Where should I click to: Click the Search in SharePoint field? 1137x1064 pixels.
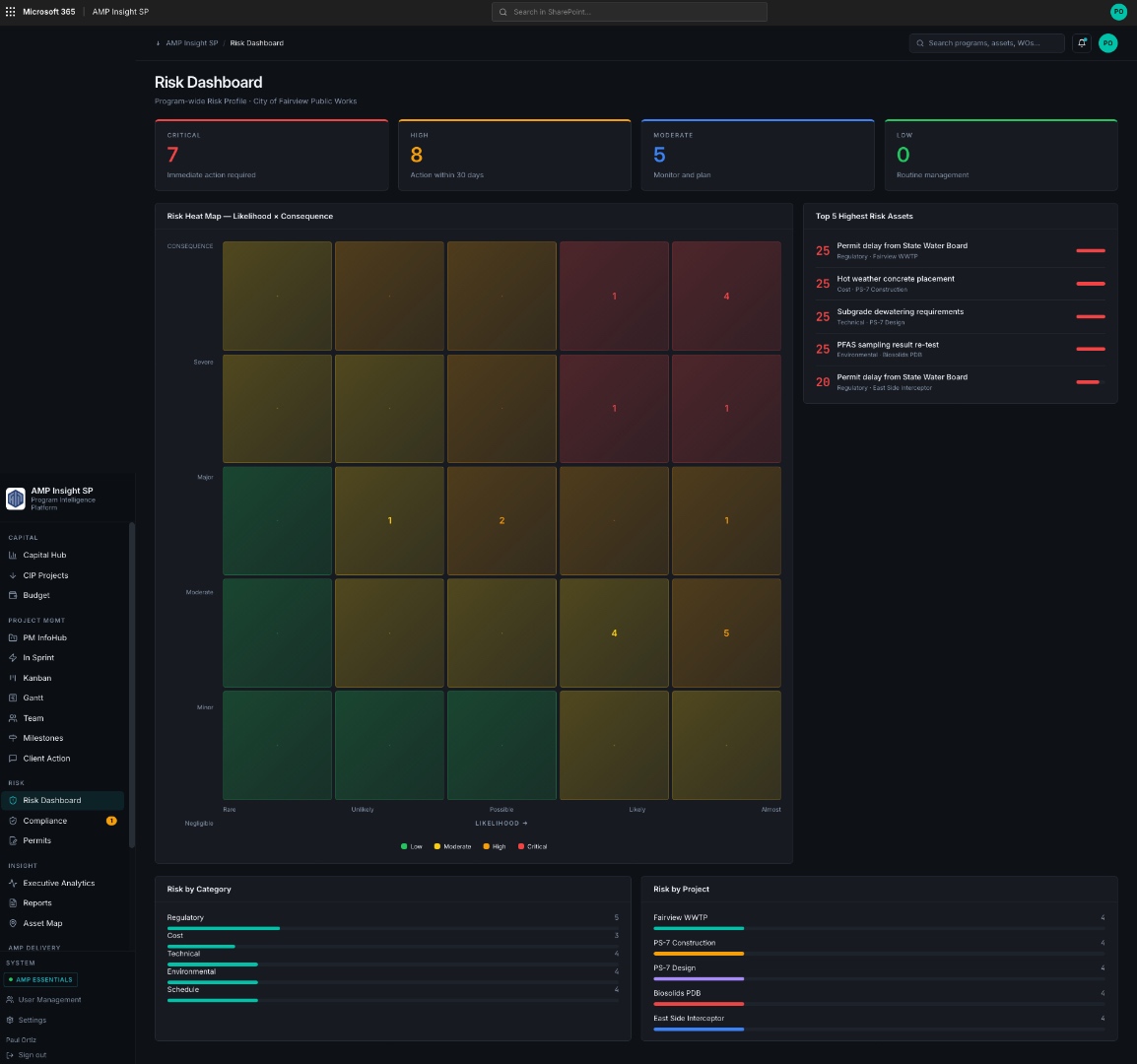(629, 12)
